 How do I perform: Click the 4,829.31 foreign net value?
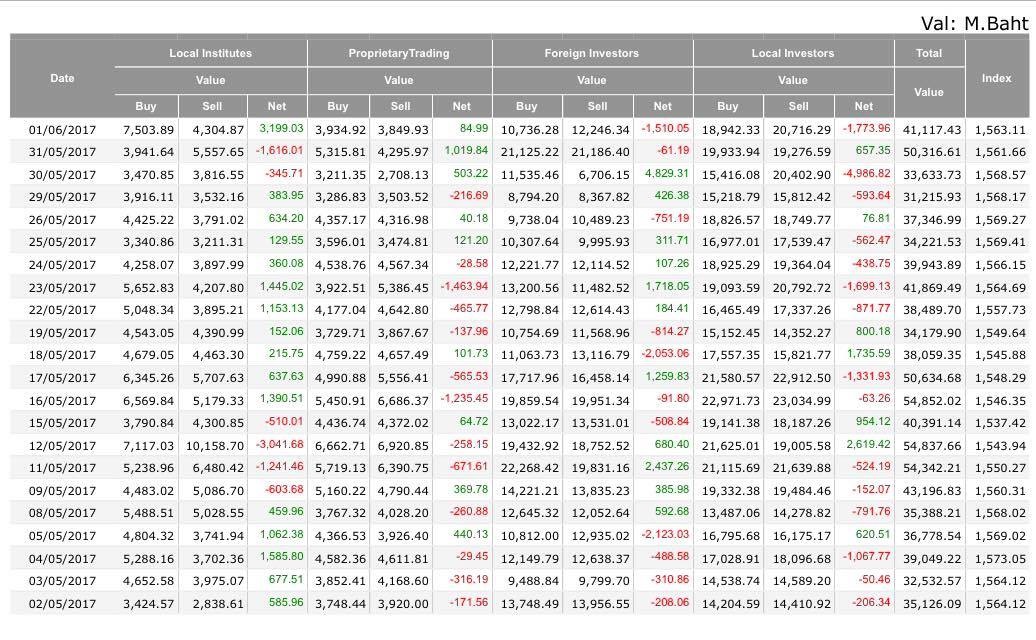click(665, 174)
